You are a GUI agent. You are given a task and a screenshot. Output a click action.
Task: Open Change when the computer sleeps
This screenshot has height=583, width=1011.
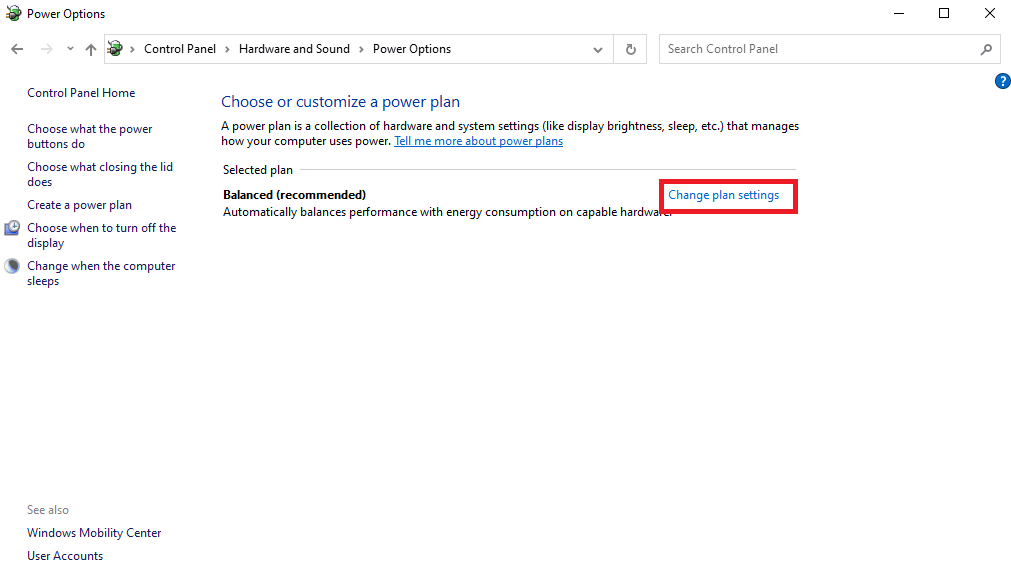pyautogui.click(x=101, y=273)
